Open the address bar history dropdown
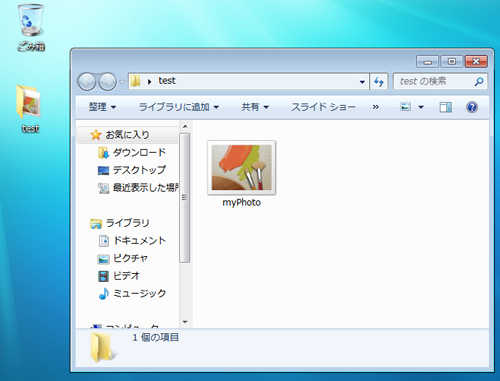The height and width of the screenshot is (381, 500). (362, 82)
